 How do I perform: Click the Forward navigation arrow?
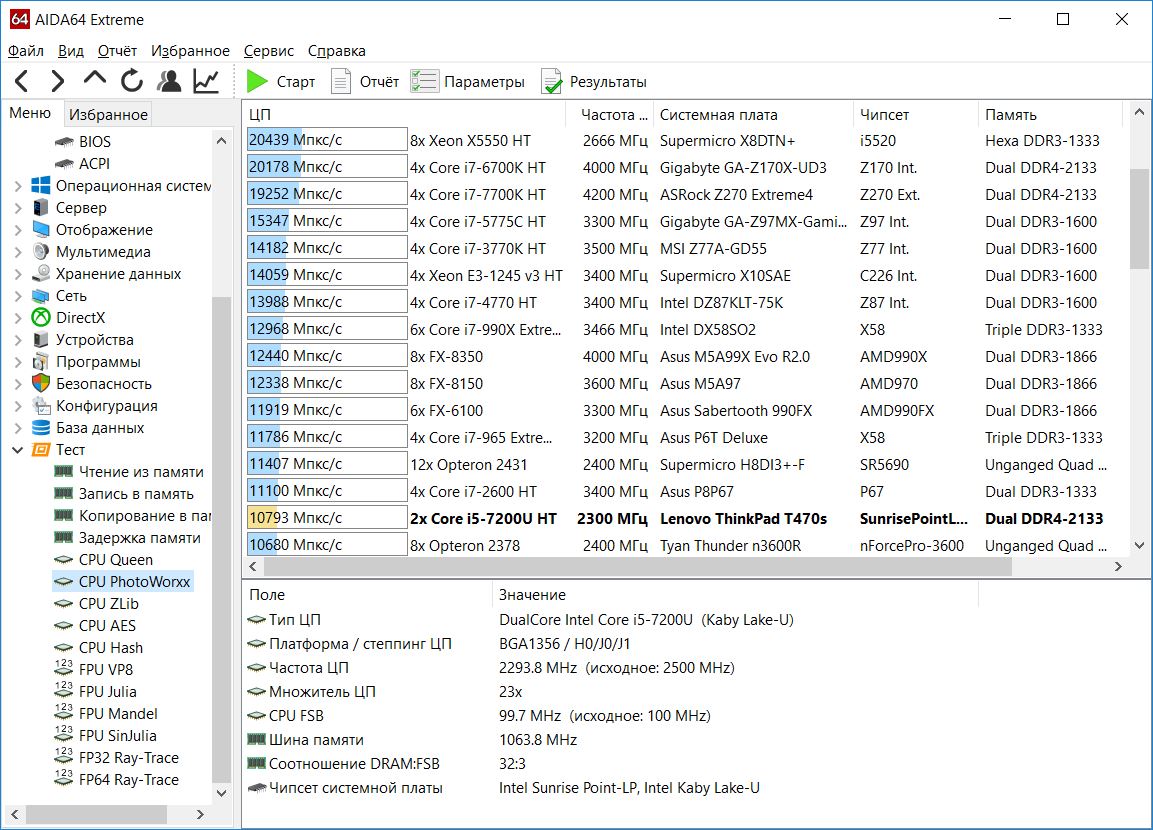click(58, 81)
